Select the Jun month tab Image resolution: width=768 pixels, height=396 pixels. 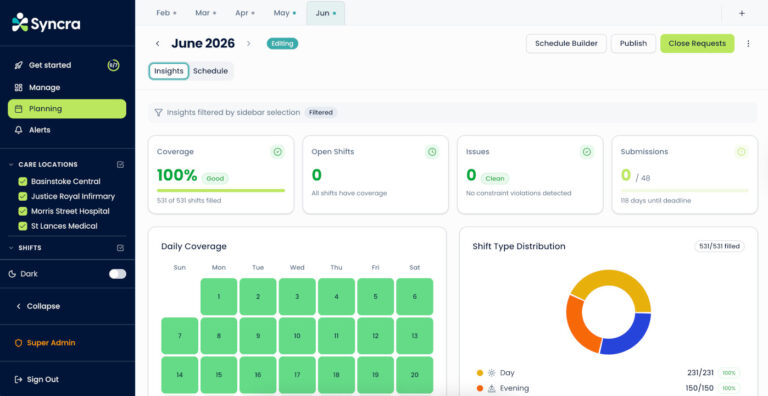326,13
